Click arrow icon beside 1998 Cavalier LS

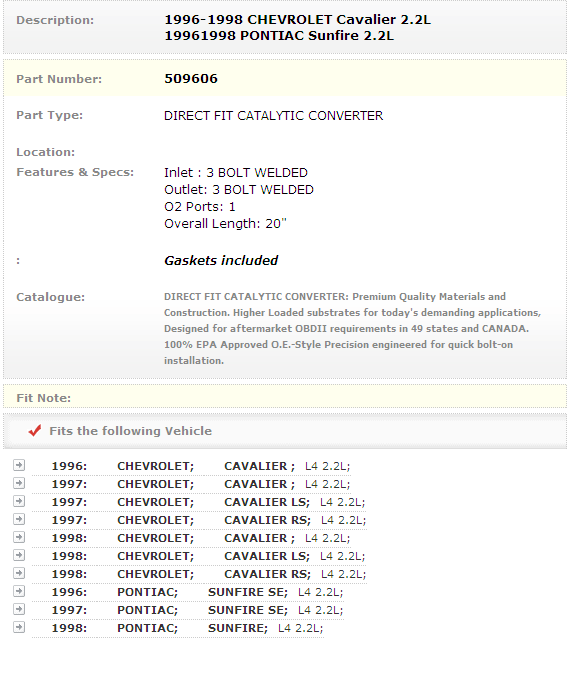pyautogui.click(x=19, y=555)
